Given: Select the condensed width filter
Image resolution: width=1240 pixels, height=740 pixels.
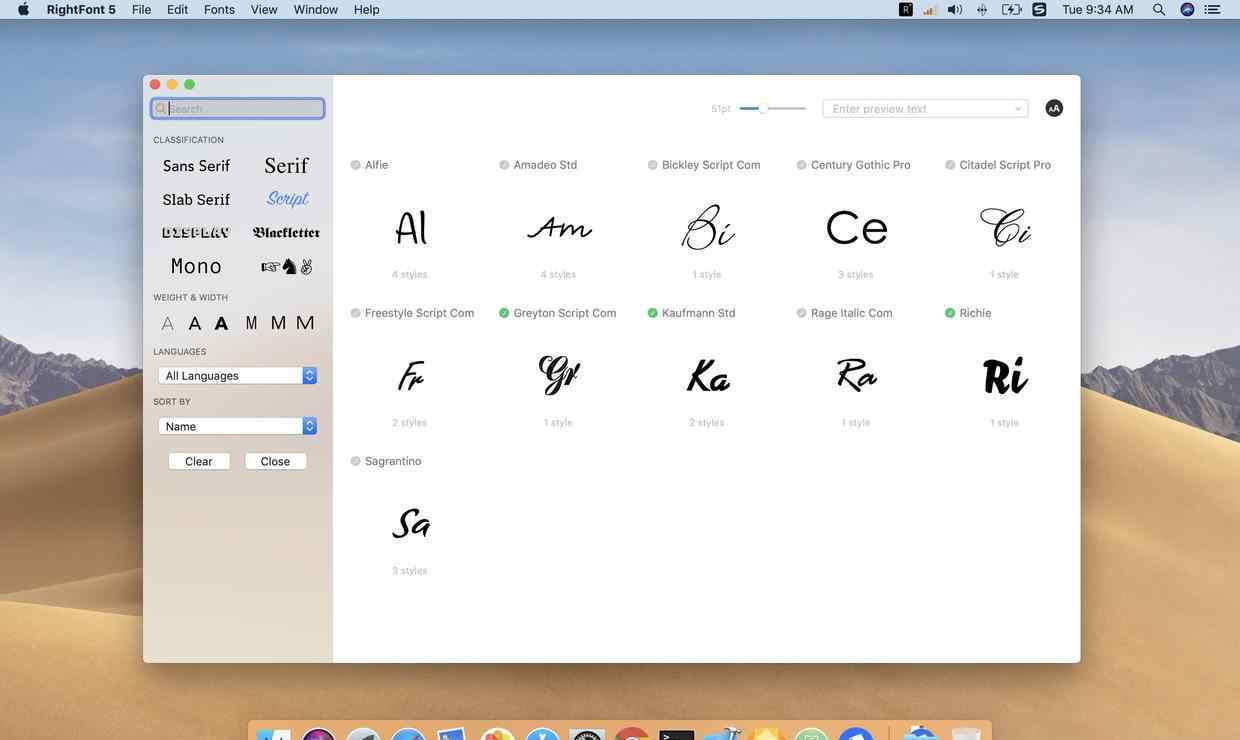Looking at the screenshot, I should [251, 323].
